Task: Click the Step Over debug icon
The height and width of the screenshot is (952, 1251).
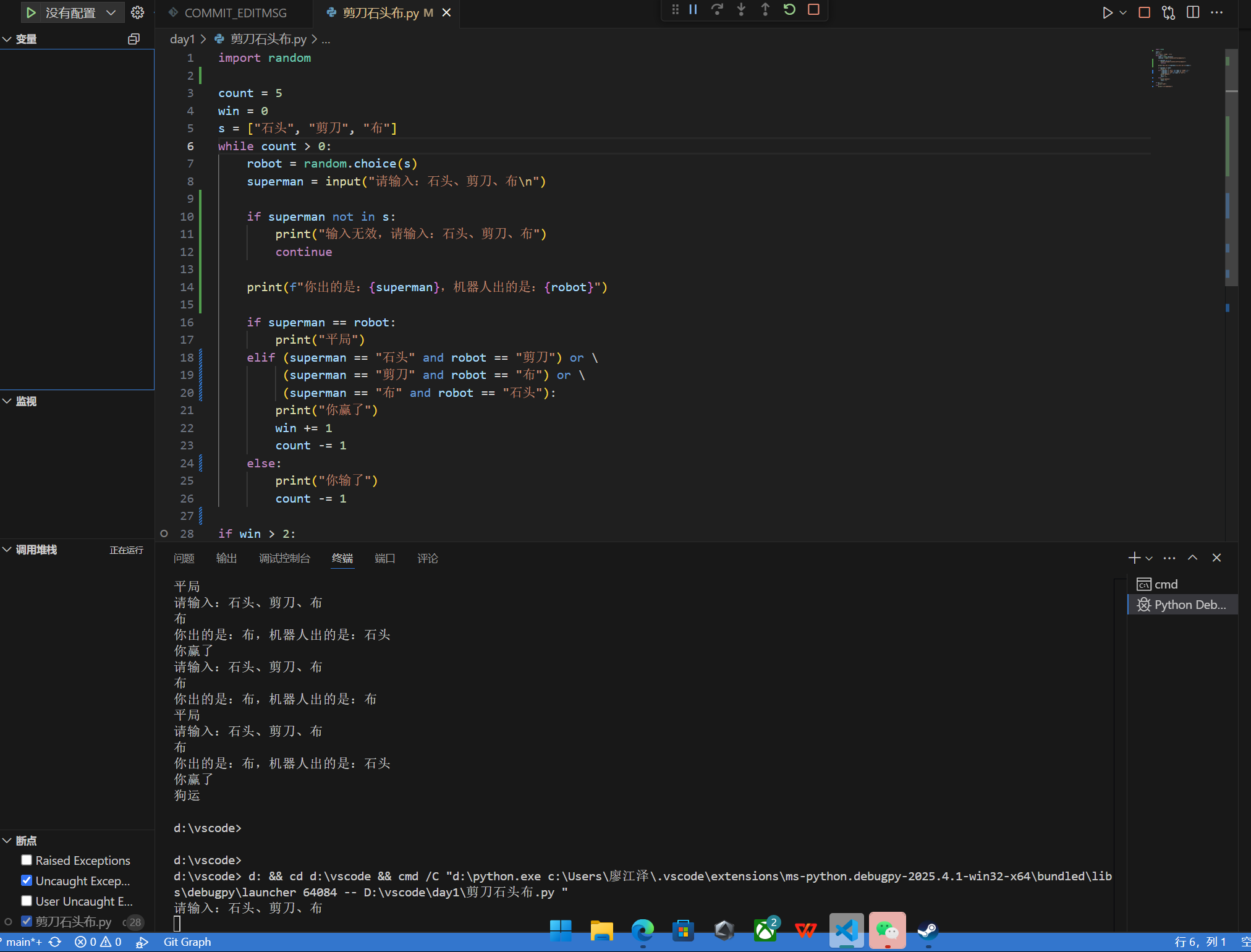Action: pyautogui.click(x=717, y=10)
